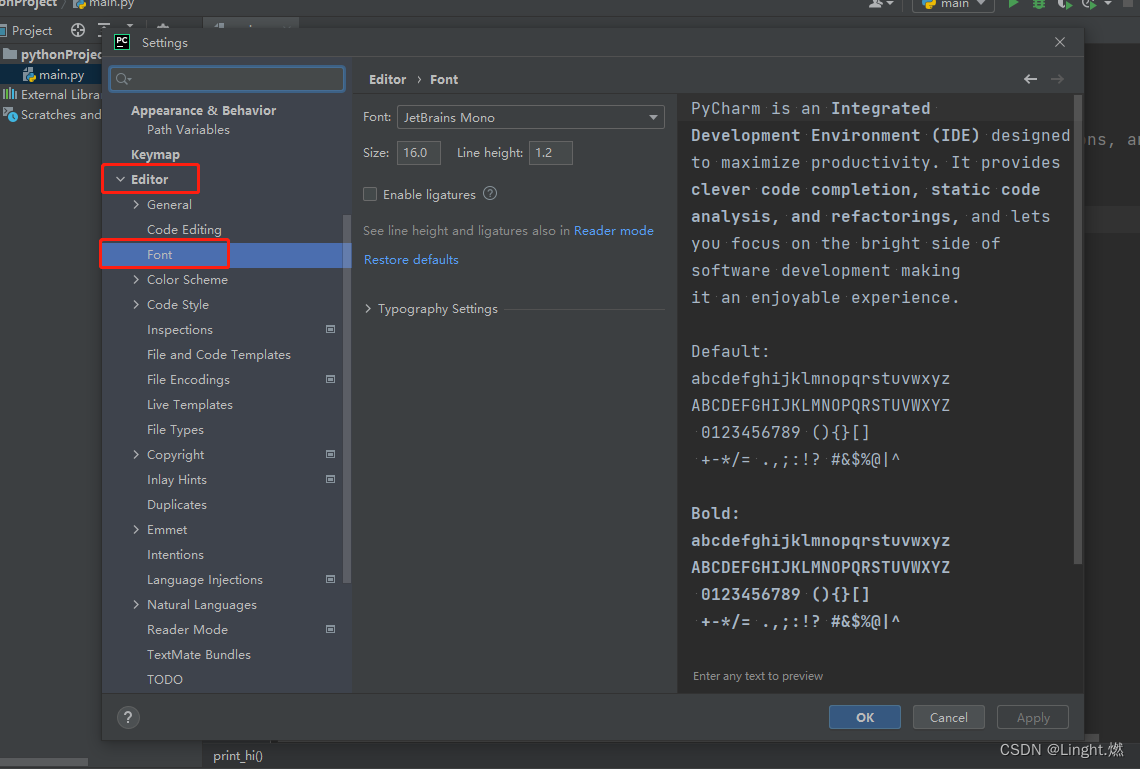
Task: Focus the settings search field
Action: [x=227, y=78]
